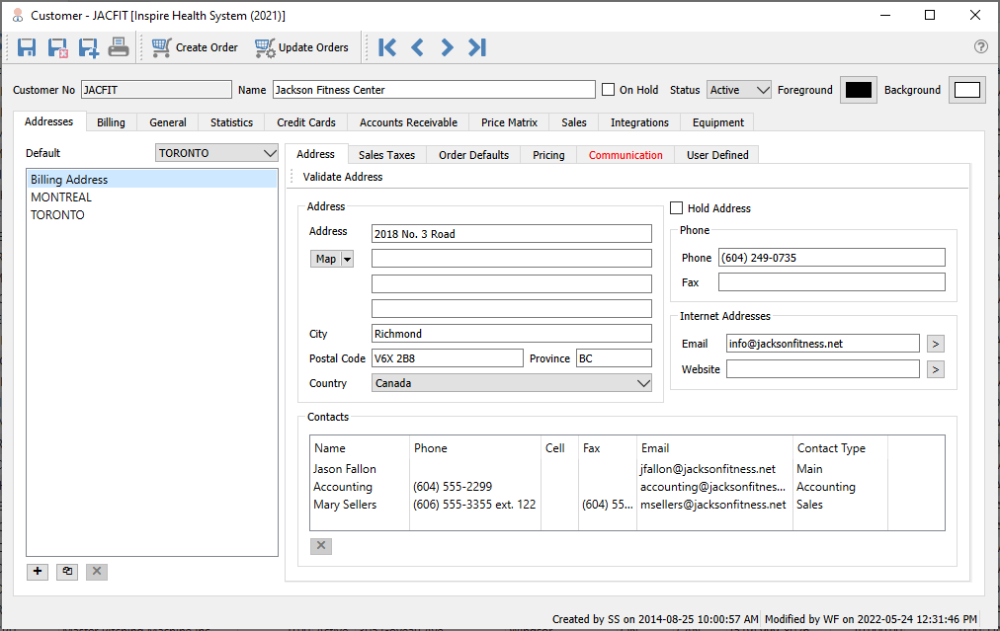Select MONTREAL in the address list

61,198
